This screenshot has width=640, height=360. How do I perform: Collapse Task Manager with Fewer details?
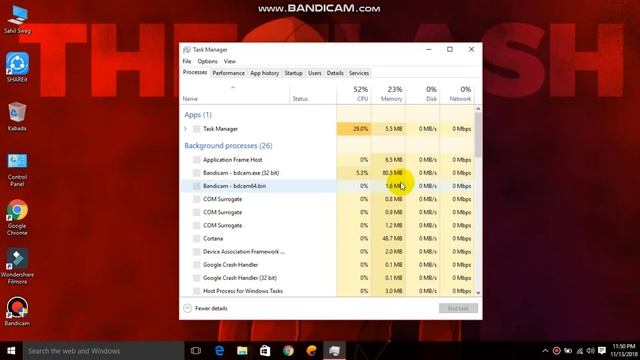point(205,308)
